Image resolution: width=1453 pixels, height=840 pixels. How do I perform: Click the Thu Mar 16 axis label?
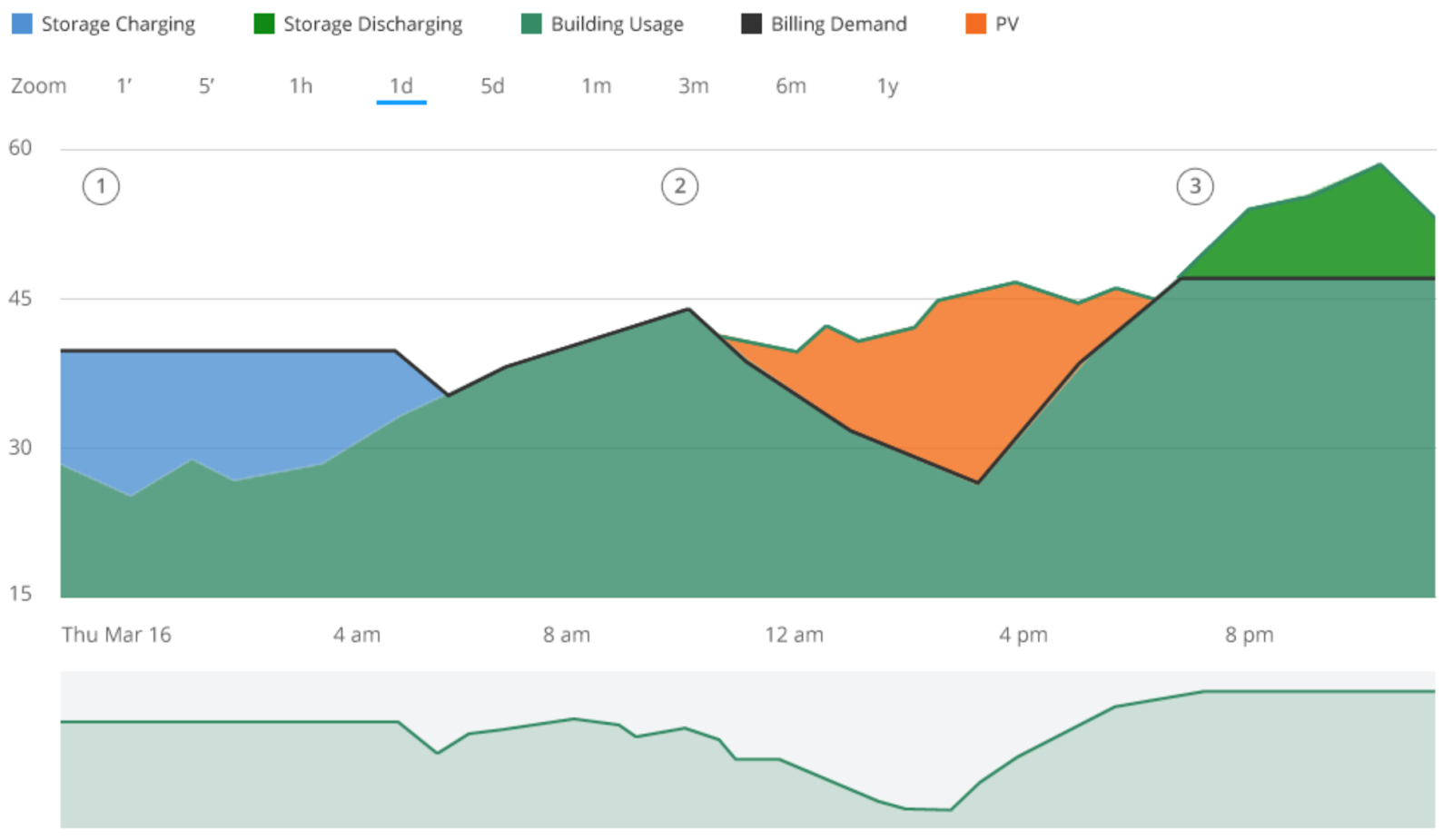click(116, 635)
